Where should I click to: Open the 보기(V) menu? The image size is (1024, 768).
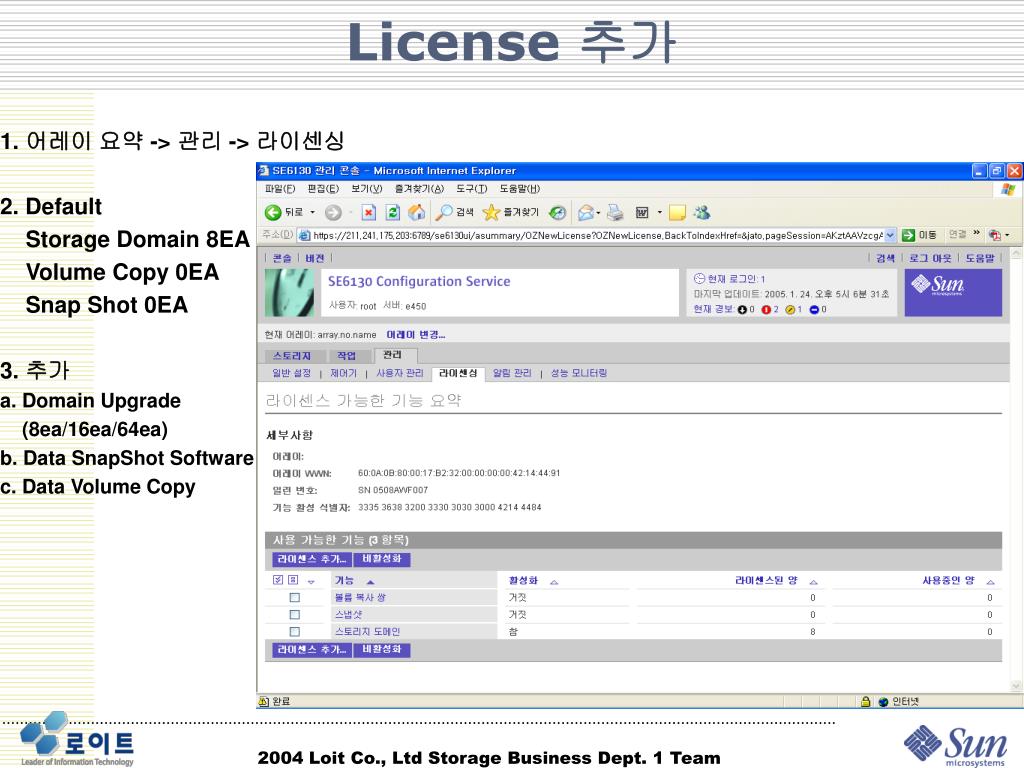[x=366, y=189]
